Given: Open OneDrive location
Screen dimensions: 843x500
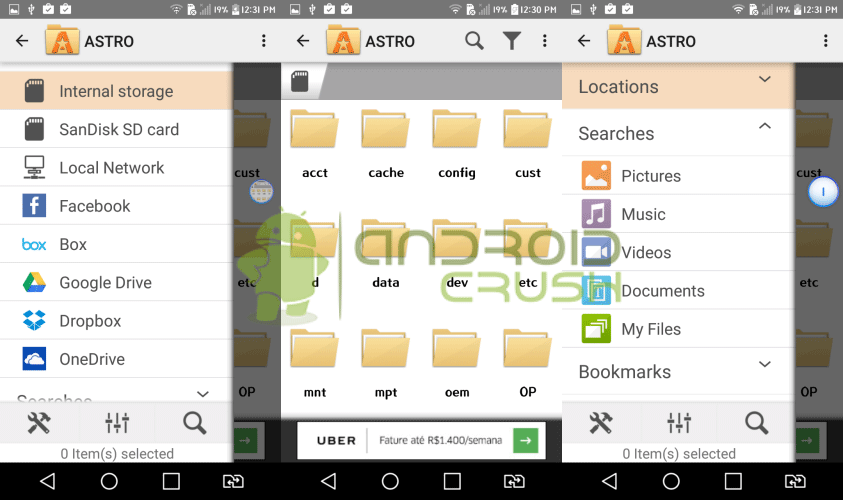Looking at the screenshot, I should (116, 359).
